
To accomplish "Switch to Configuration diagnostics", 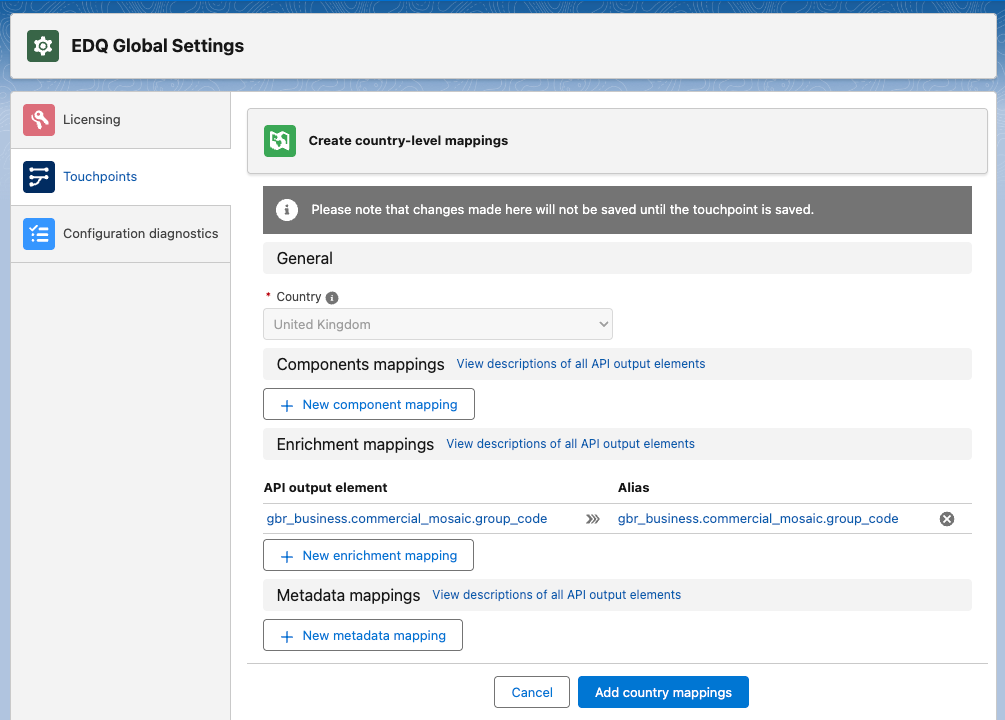I will (141, 232).
